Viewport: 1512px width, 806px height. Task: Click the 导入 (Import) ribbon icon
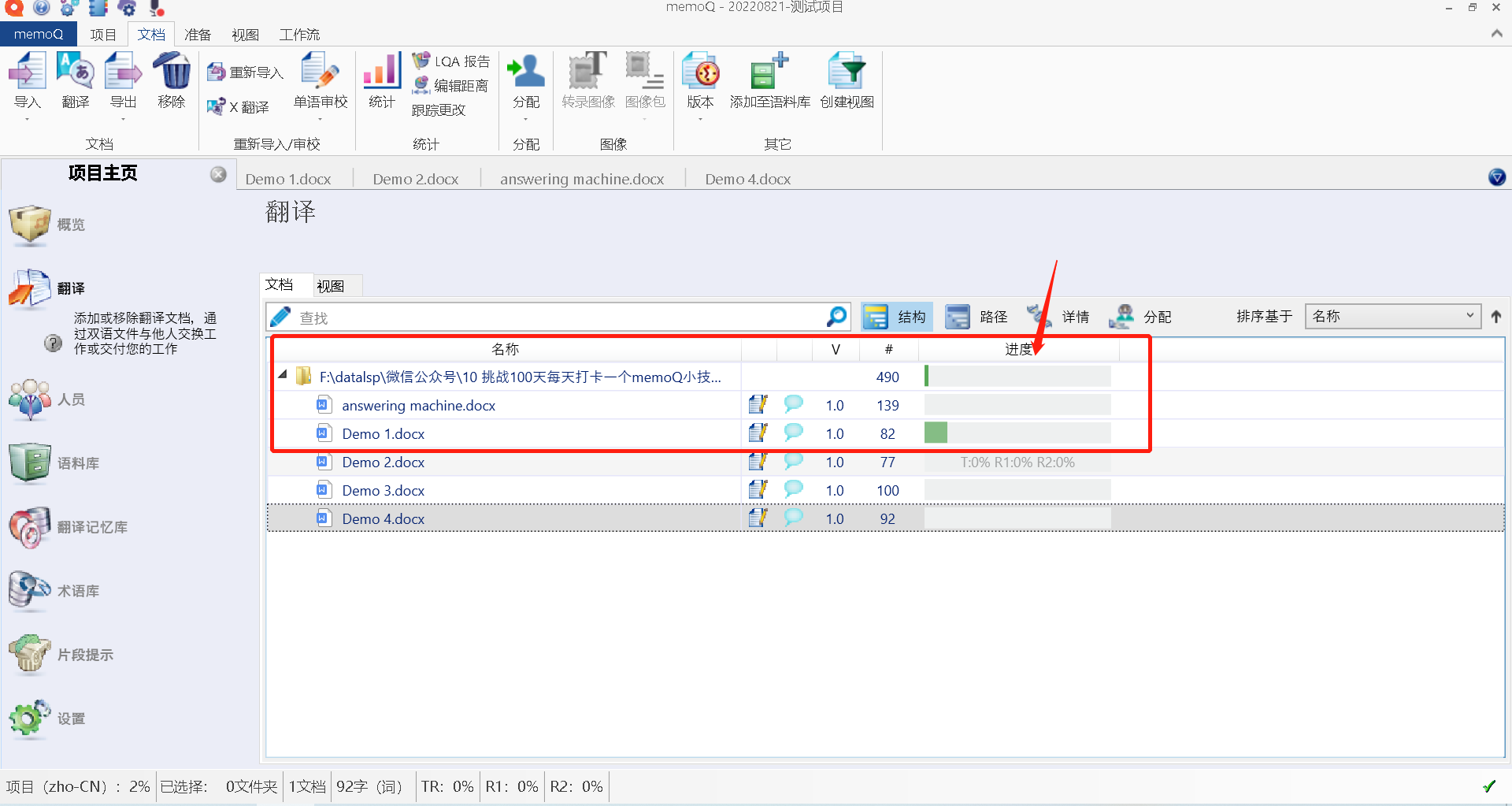tap(27, 72)
